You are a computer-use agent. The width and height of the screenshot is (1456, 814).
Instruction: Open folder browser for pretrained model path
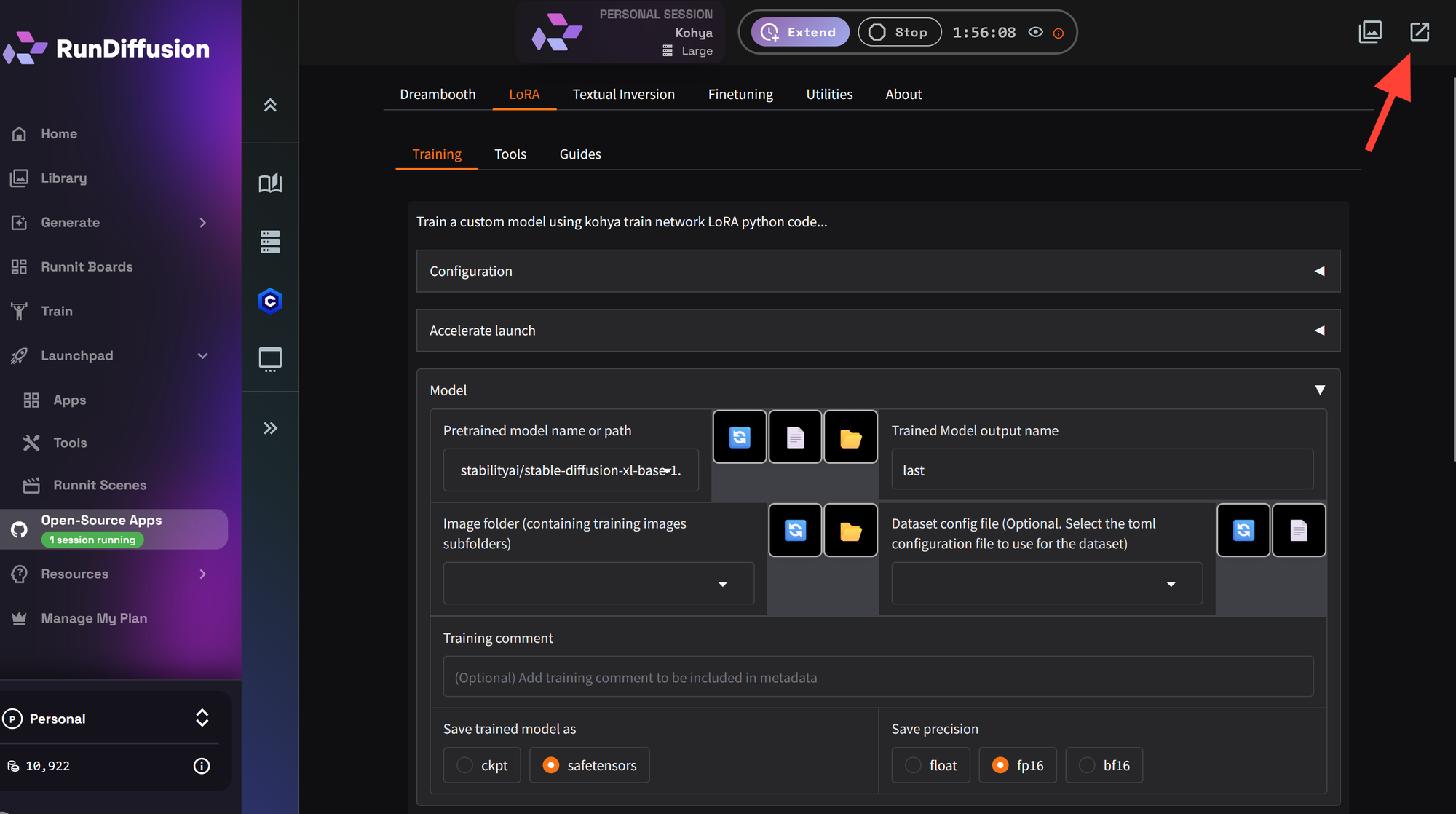850,438
